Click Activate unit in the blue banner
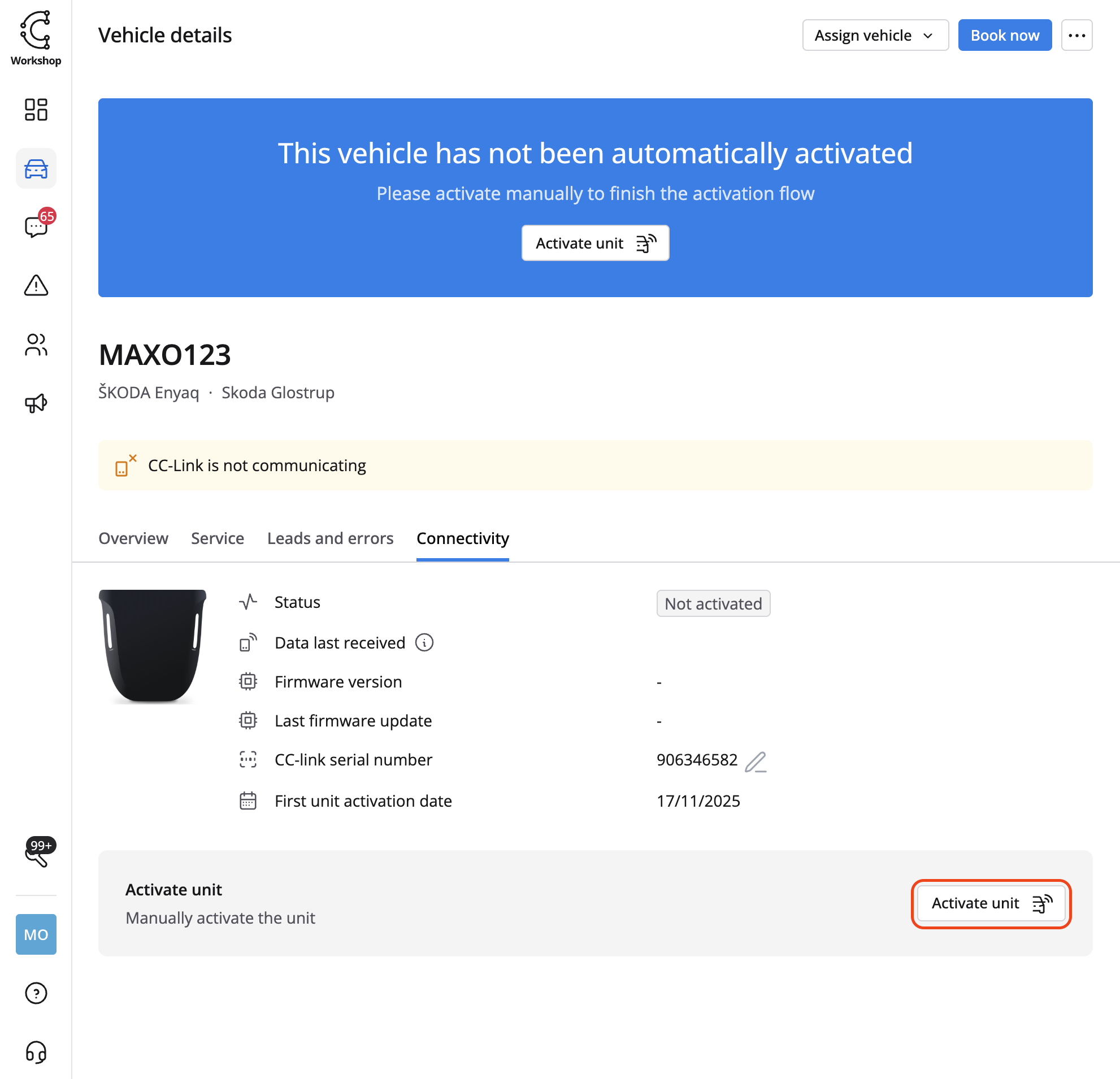Screen dimensions: 1120x1079 [x=595, y=243]
